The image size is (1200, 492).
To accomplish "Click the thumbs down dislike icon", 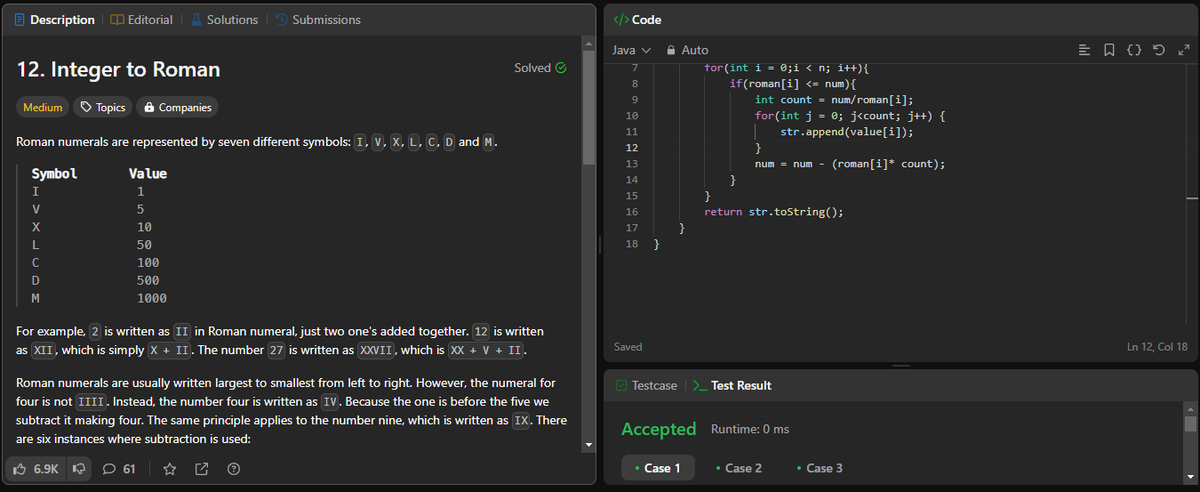I will point(80,468).
